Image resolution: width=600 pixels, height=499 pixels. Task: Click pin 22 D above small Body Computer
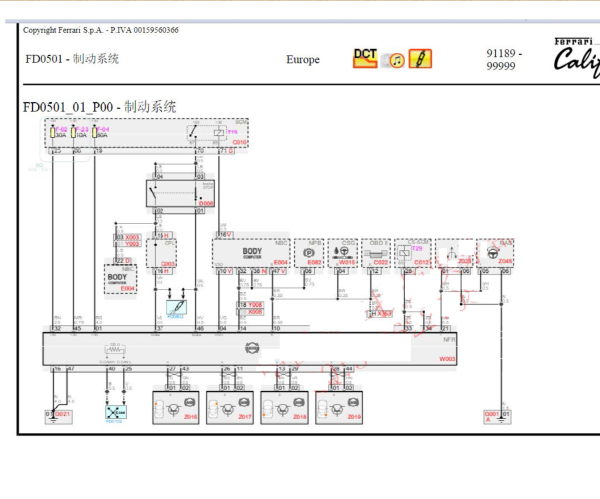123,261
